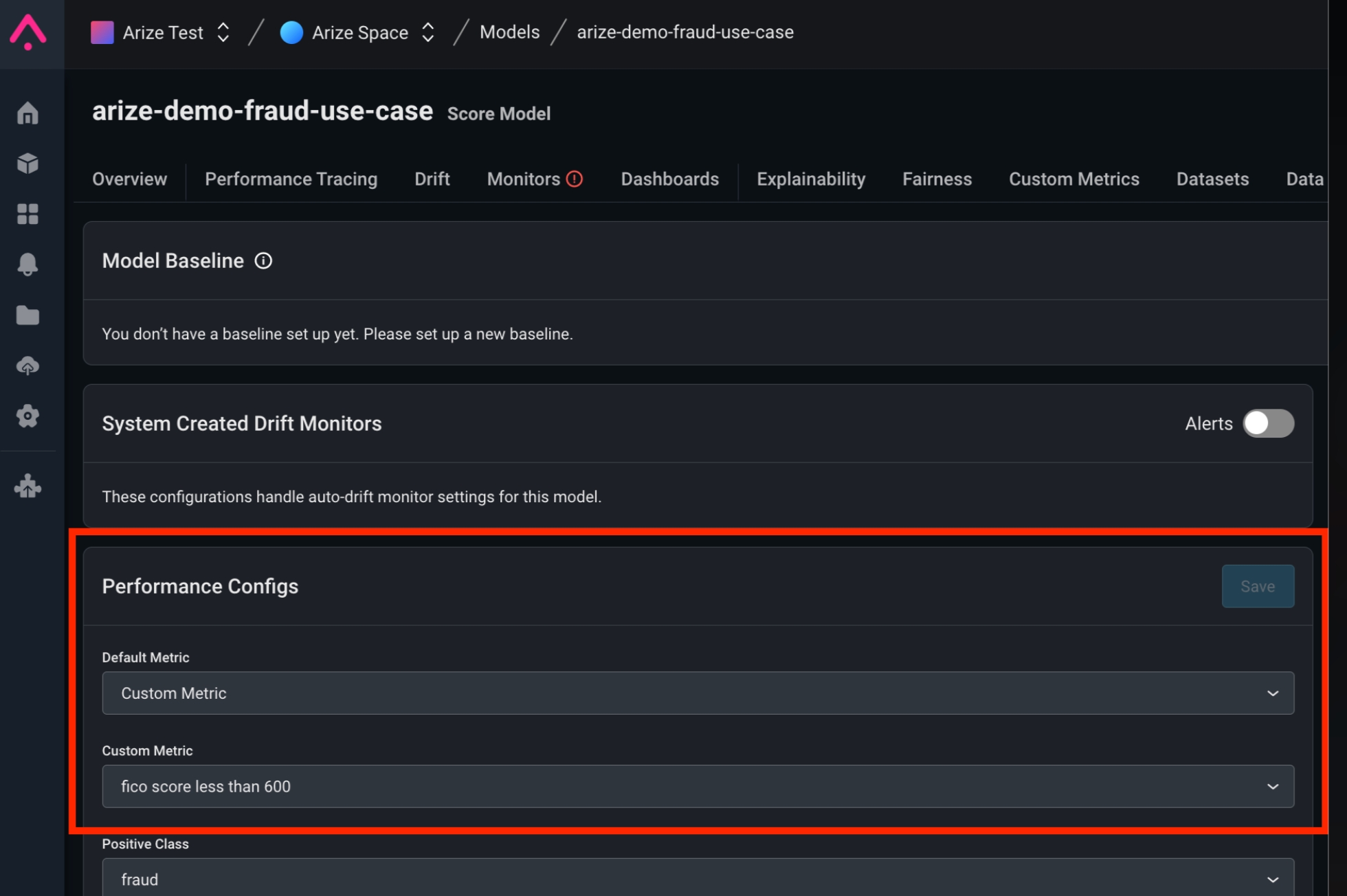Screen dimensions: 1347x896
Task: Switch to the Monitors tab
Action: tap(524, 179)
